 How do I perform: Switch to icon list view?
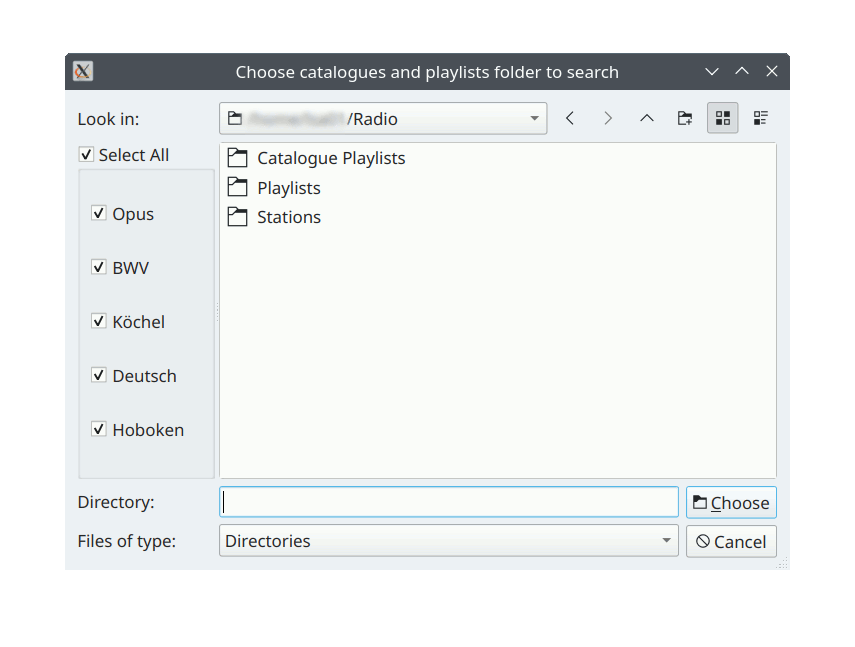[x=722, y=118]
